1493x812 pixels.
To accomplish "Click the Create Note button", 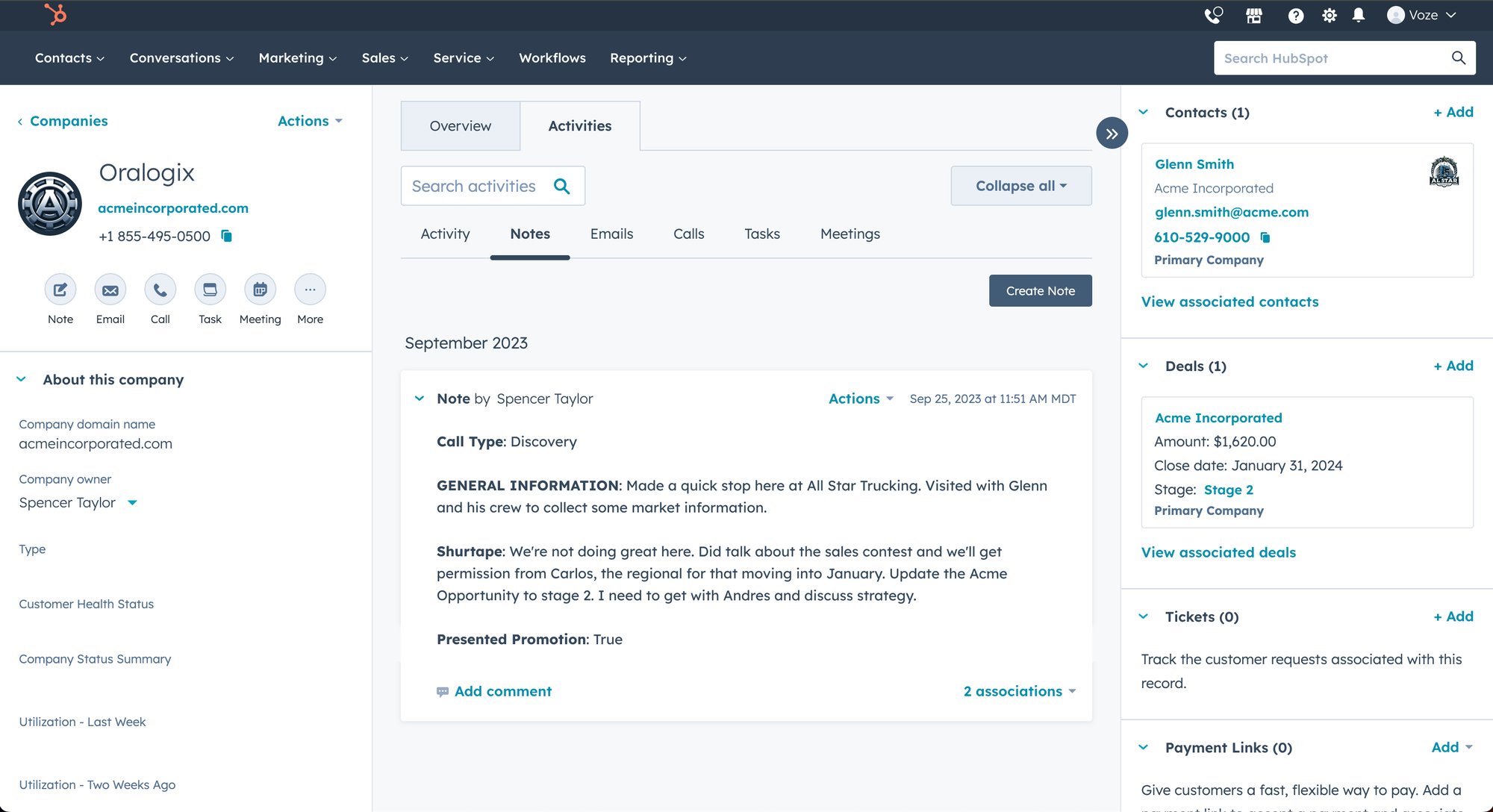I will pyautogui.click(x=1041, y=290).
